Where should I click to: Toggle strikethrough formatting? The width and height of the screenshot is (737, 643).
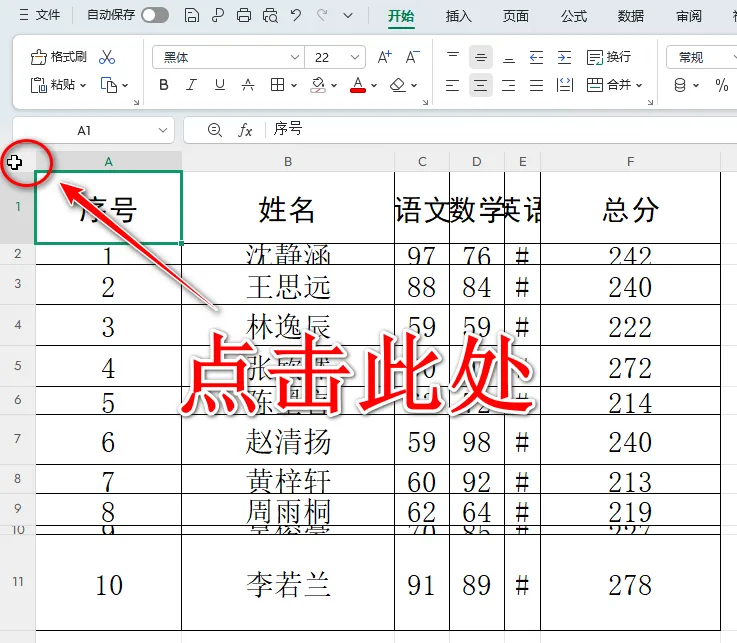248,85
